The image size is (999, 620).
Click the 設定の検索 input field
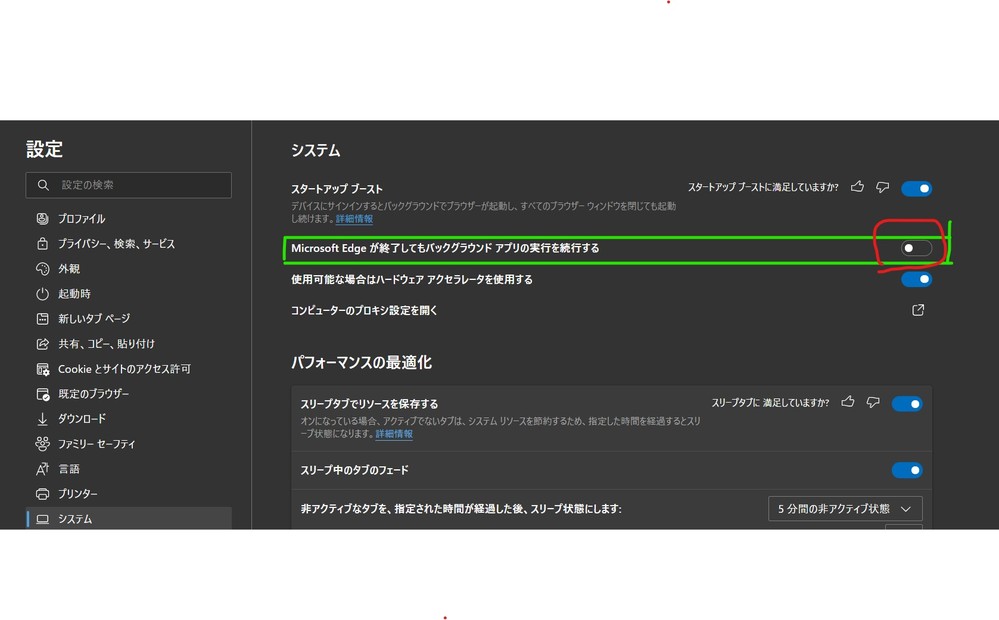140,185
